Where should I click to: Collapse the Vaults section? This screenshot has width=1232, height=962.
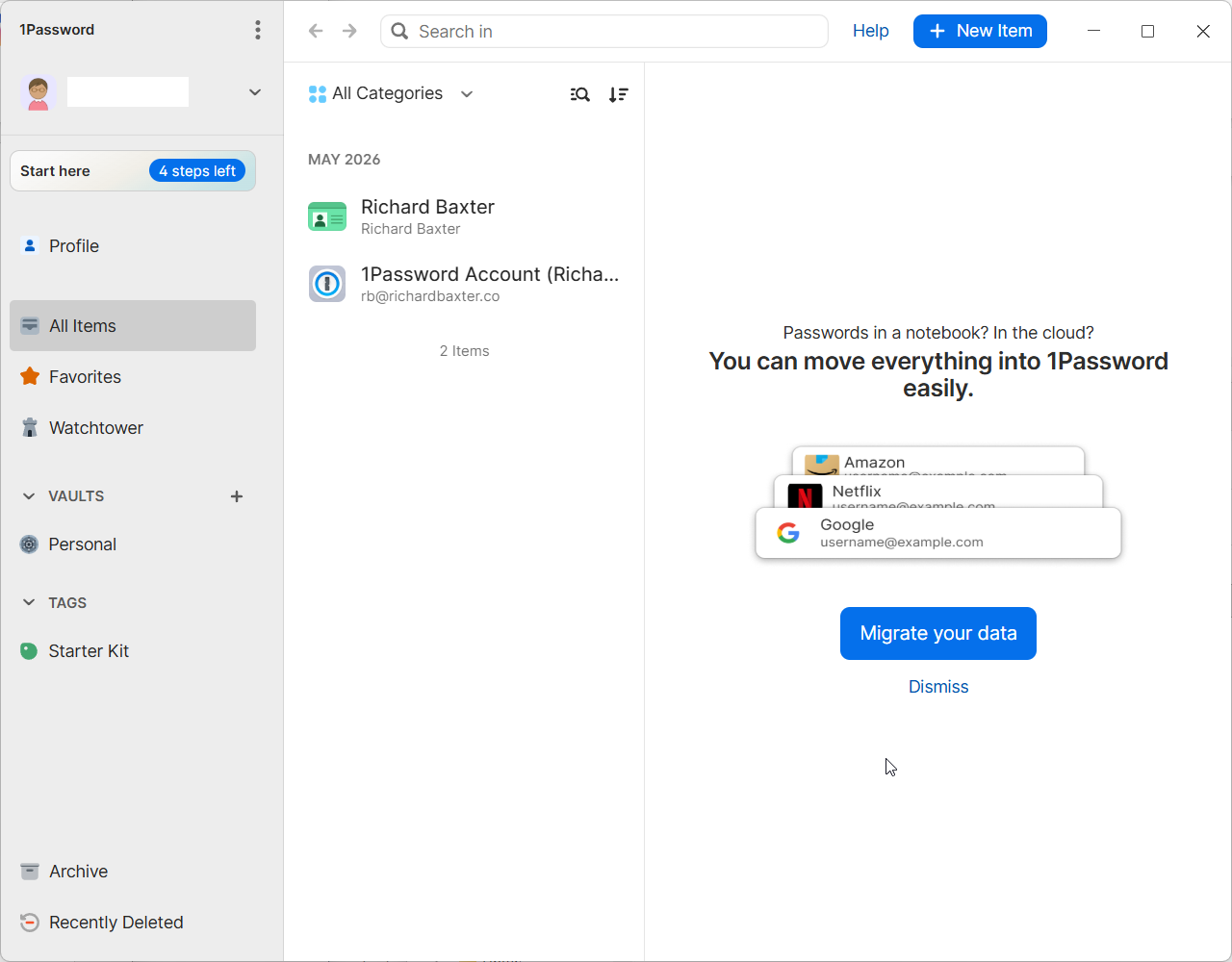click(x=29, y=496)
